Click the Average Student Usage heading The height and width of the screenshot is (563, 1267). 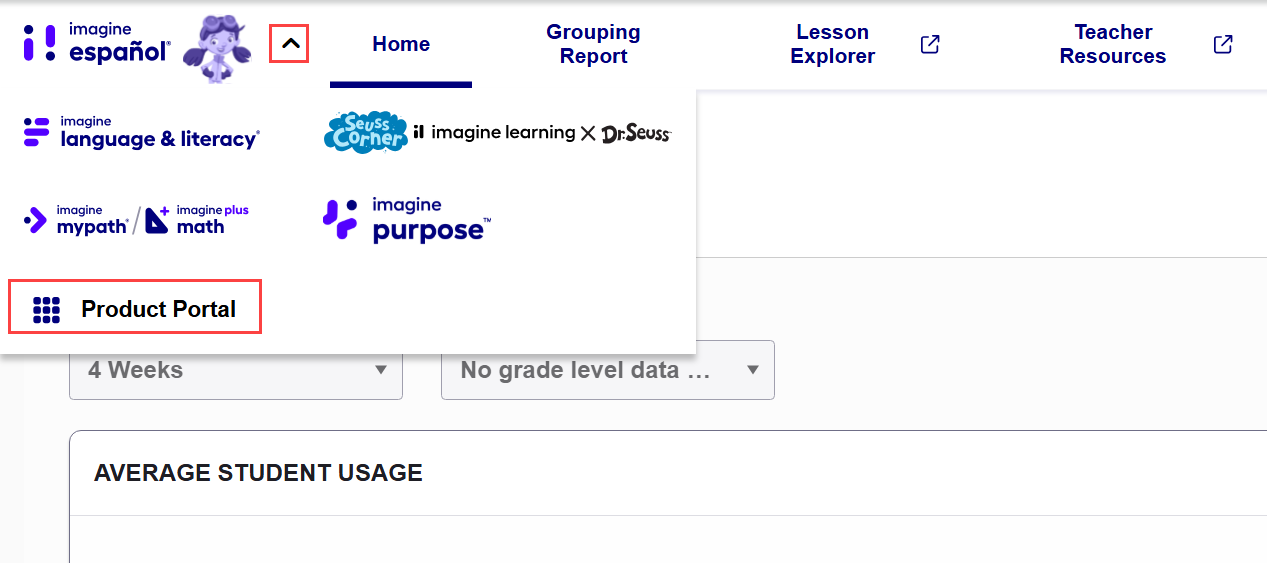click(x=258, y=473)
